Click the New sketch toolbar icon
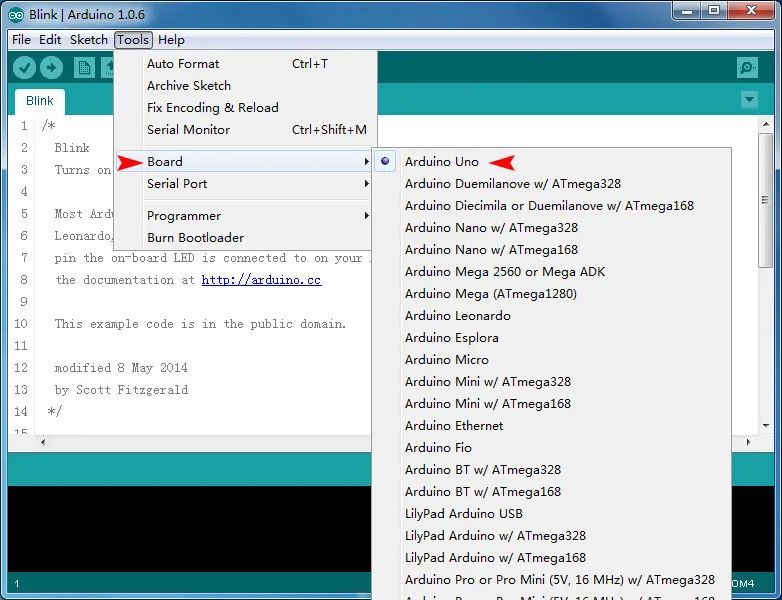 point(84,67)
